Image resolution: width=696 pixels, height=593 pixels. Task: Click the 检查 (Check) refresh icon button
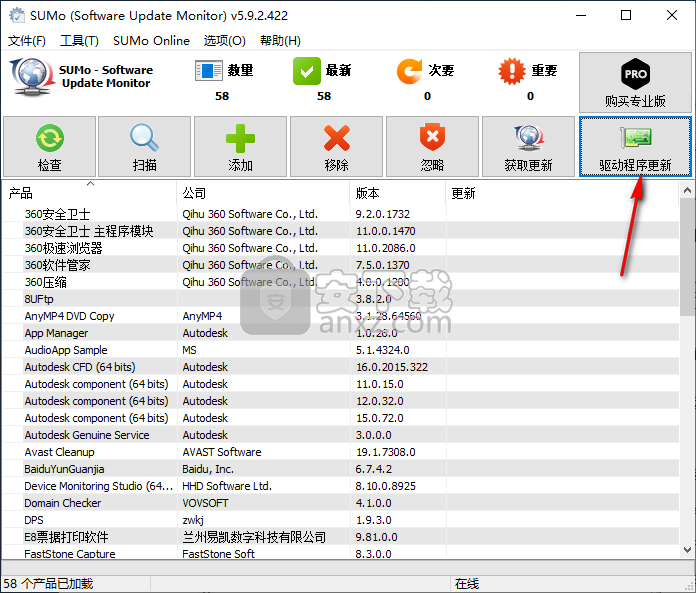pyautogui.click(x=49, y=146)
